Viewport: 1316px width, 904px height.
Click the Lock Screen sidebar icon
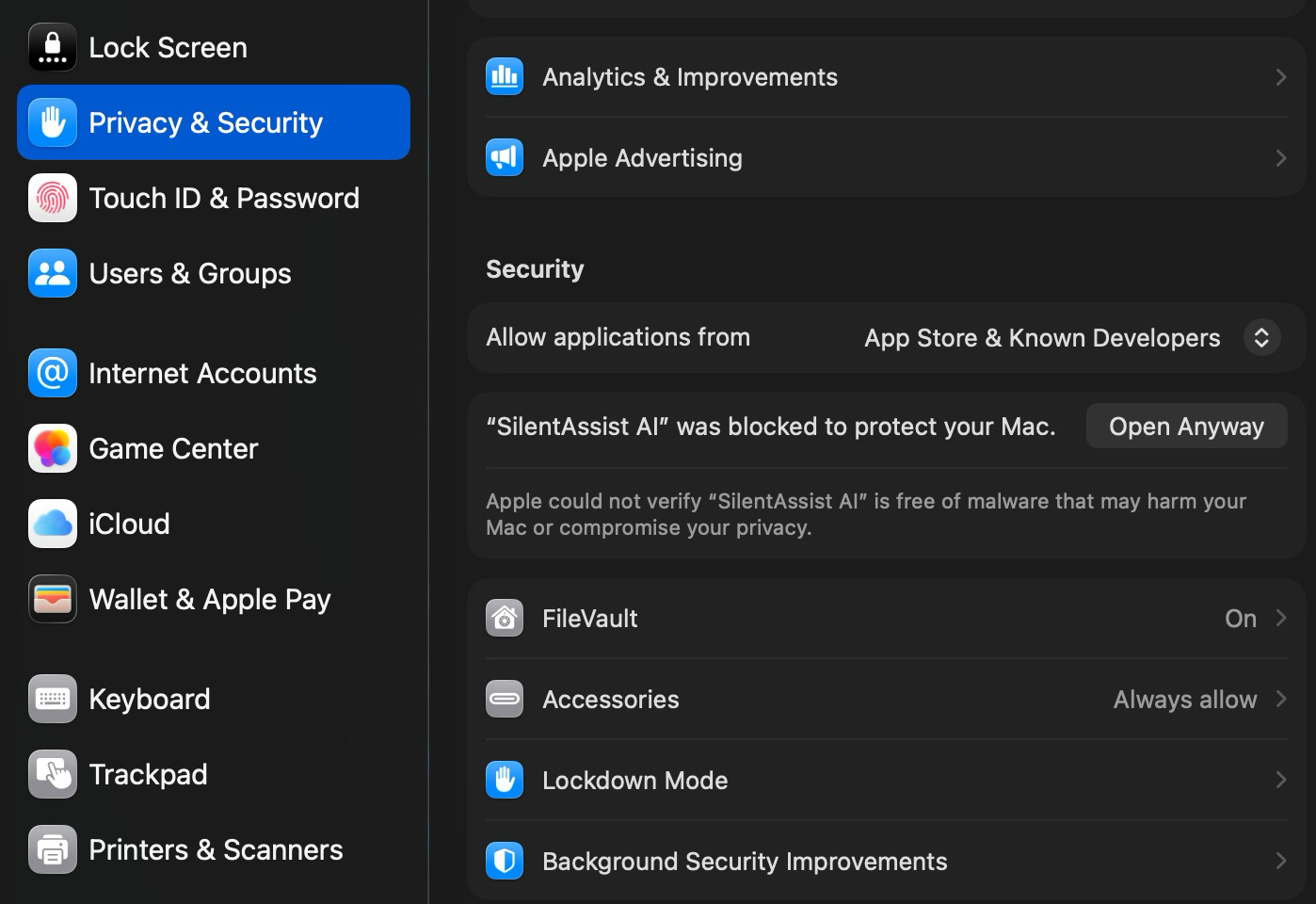53,47
